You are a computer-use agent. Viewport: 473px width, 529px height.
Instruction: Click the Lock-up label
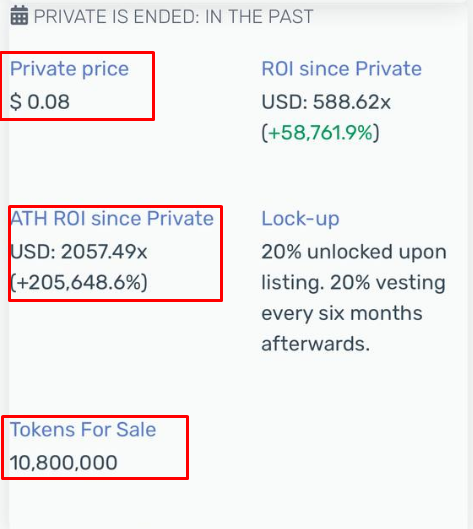pos(300,218)
